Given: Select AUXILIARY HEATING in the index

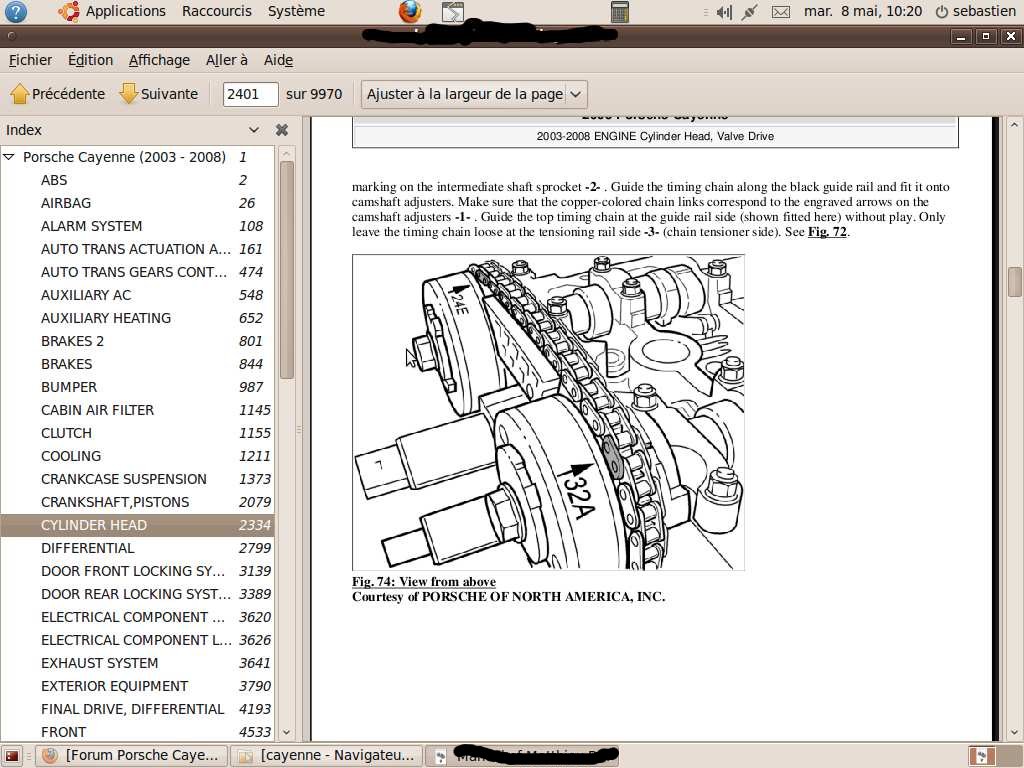Looking at the screenshot, I should point(137,318).
